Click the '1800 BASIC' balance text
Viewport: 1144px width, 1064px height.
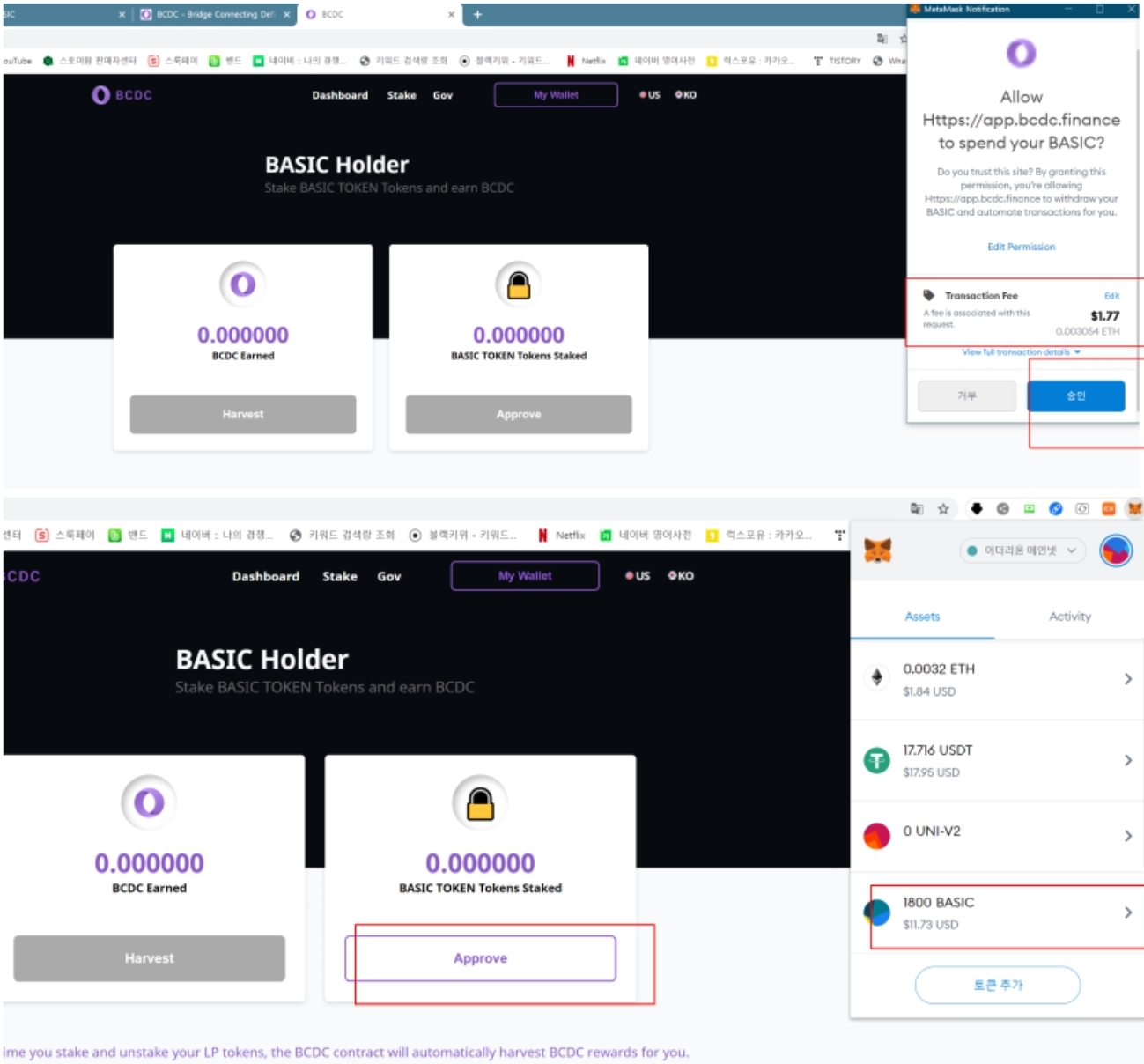[938, 902]
